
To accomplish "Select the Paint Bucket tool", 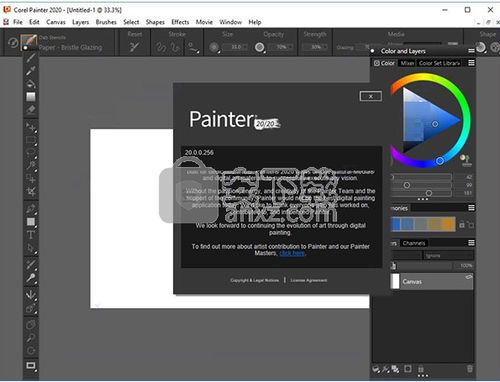I will pyautogui.click(x=31, y=84).
